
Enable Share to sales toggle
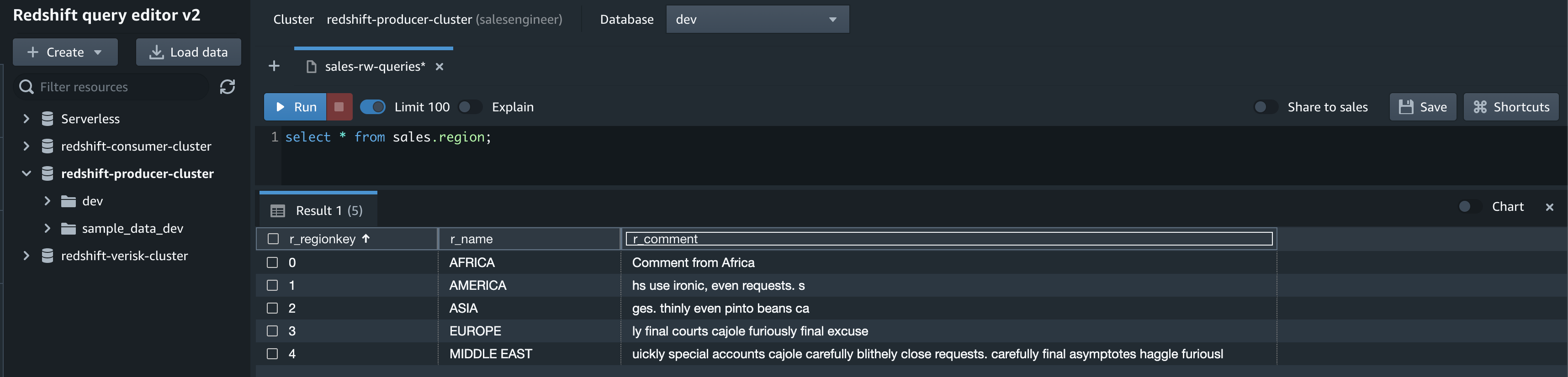pyautogui.click(x=1265, y=107)
